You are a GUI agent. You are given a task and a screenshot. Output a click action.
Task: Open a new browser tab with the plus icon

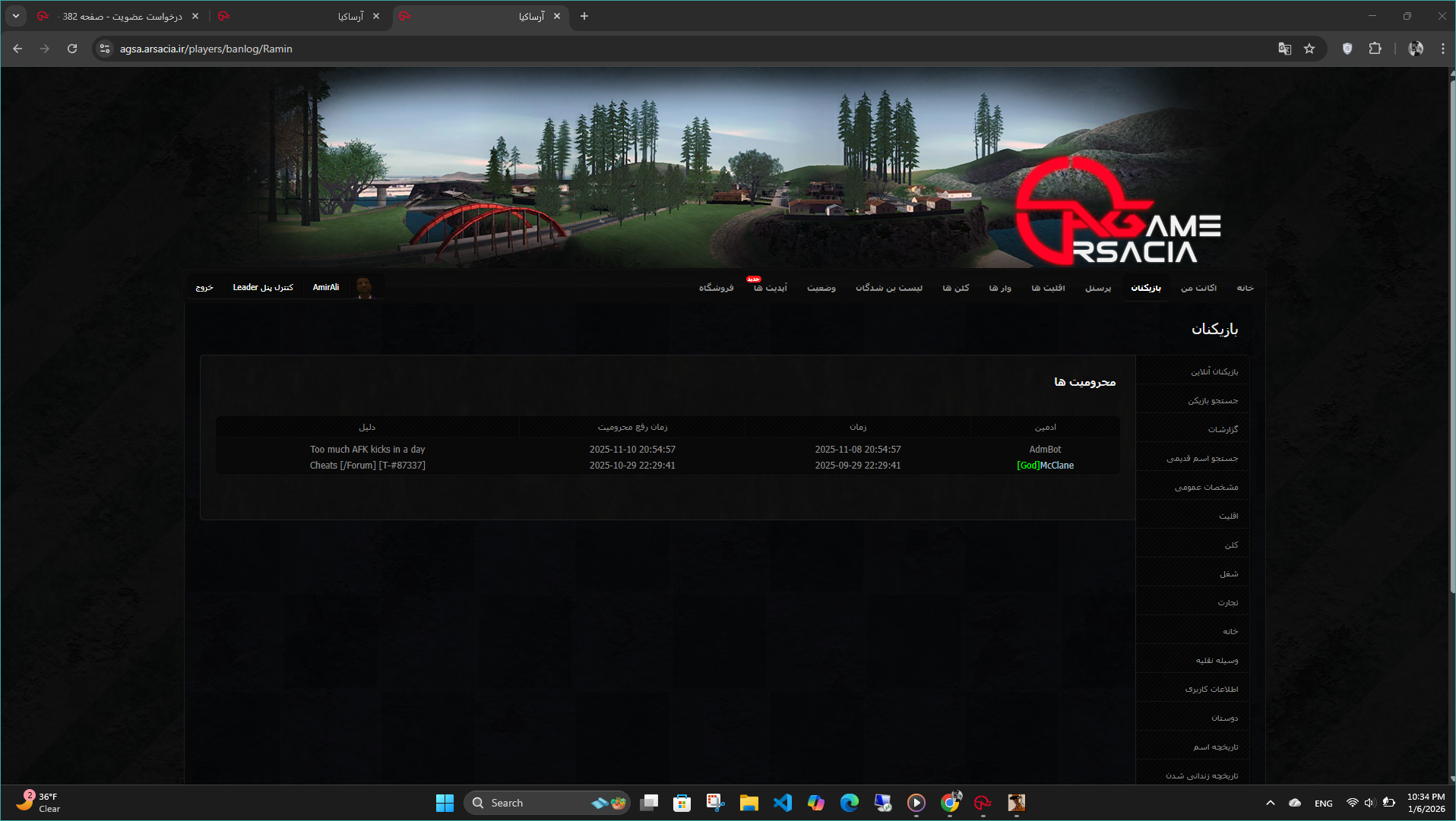584,16
